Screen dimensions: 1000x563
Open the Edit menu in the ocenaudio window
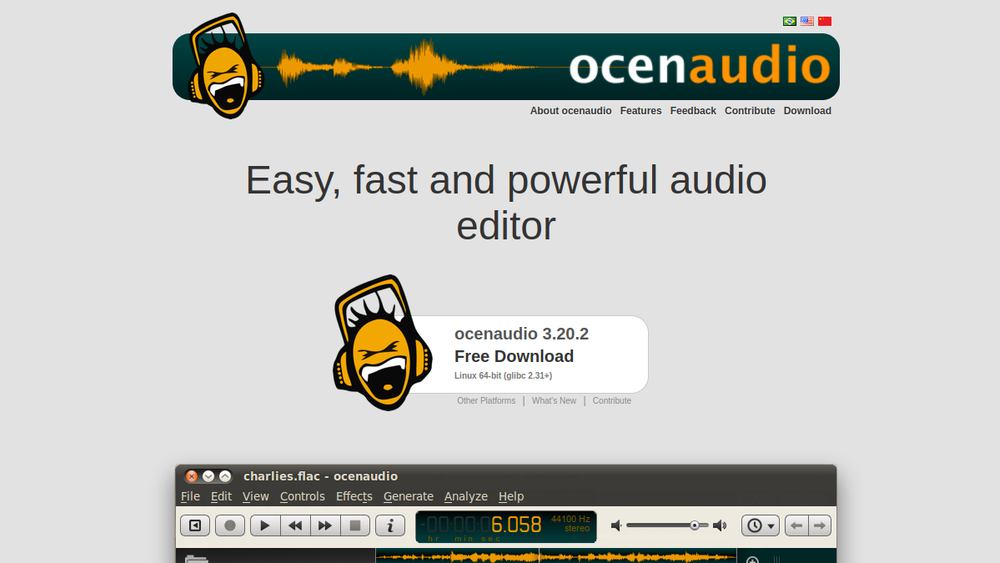(221, 496)
